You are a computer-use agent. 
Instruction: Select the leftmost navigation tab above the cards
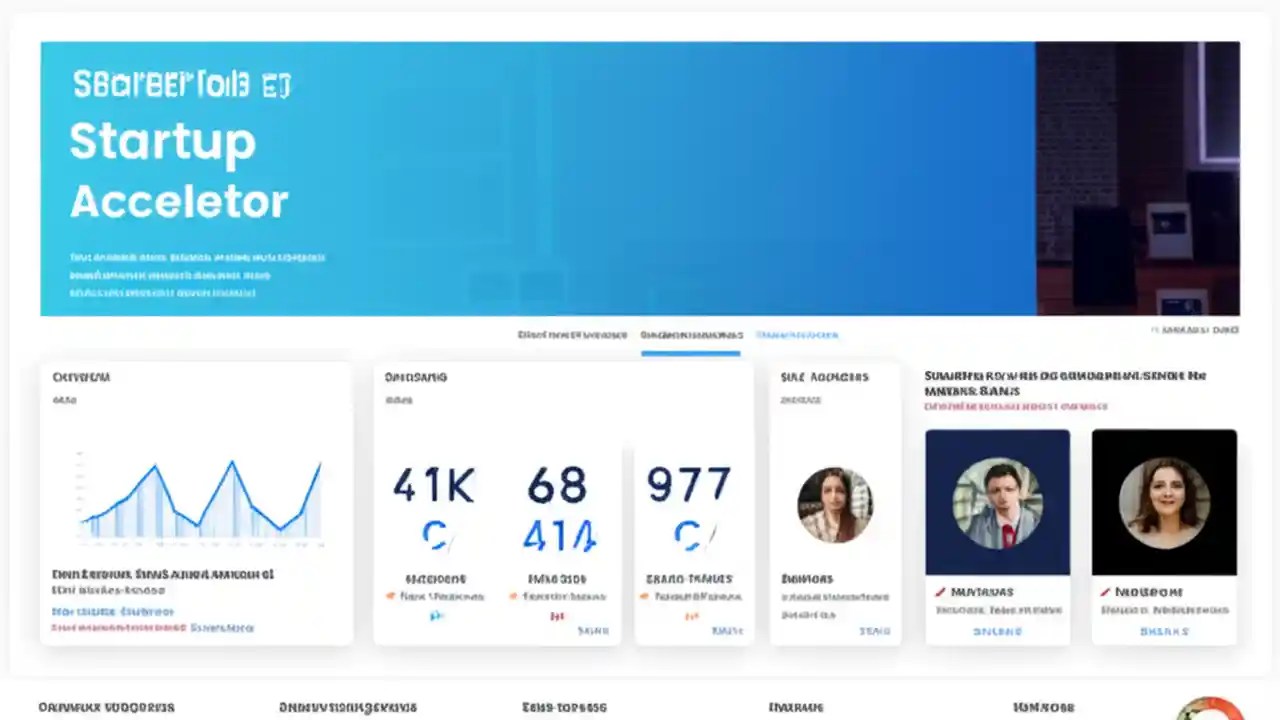click(x=573, y=335)
